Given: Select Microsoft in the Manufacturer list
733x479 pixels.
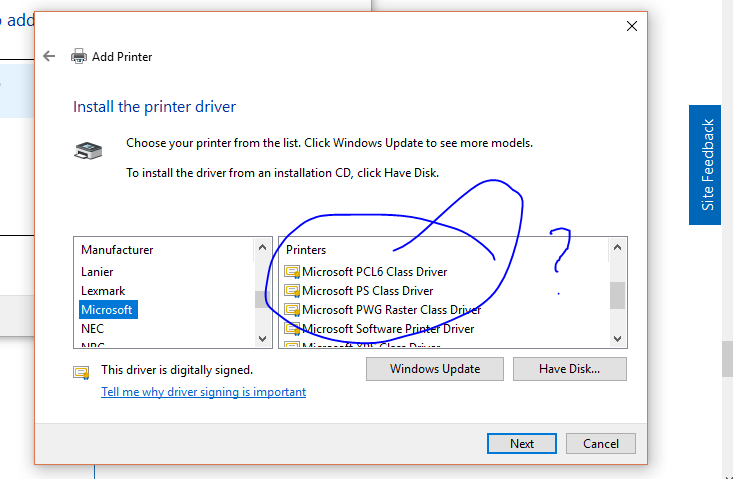Looking at the screenshot, I should pos(108,310).
